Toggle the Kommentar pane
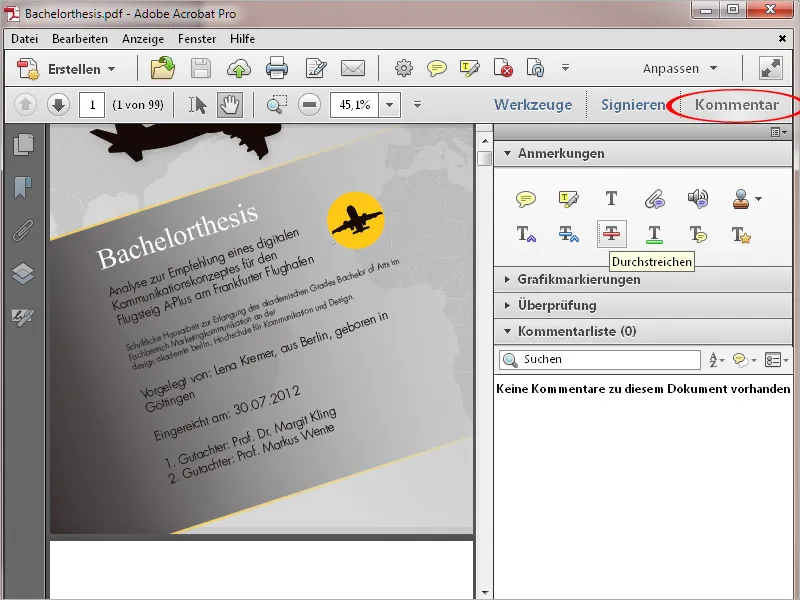 point(737,105)
